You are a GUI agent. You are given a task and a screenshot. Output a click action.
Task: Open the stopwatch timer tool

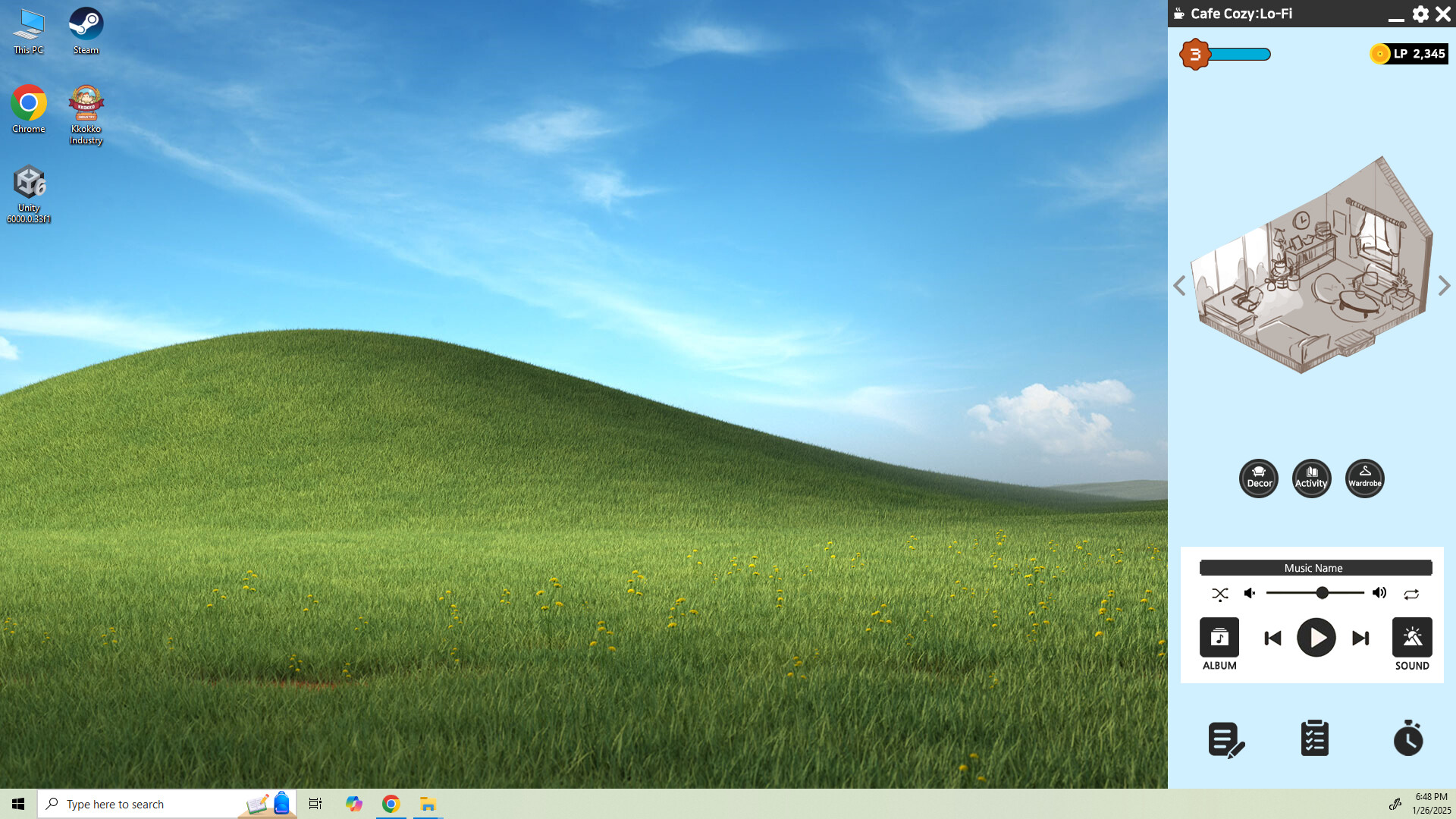tap(1408, 738)
